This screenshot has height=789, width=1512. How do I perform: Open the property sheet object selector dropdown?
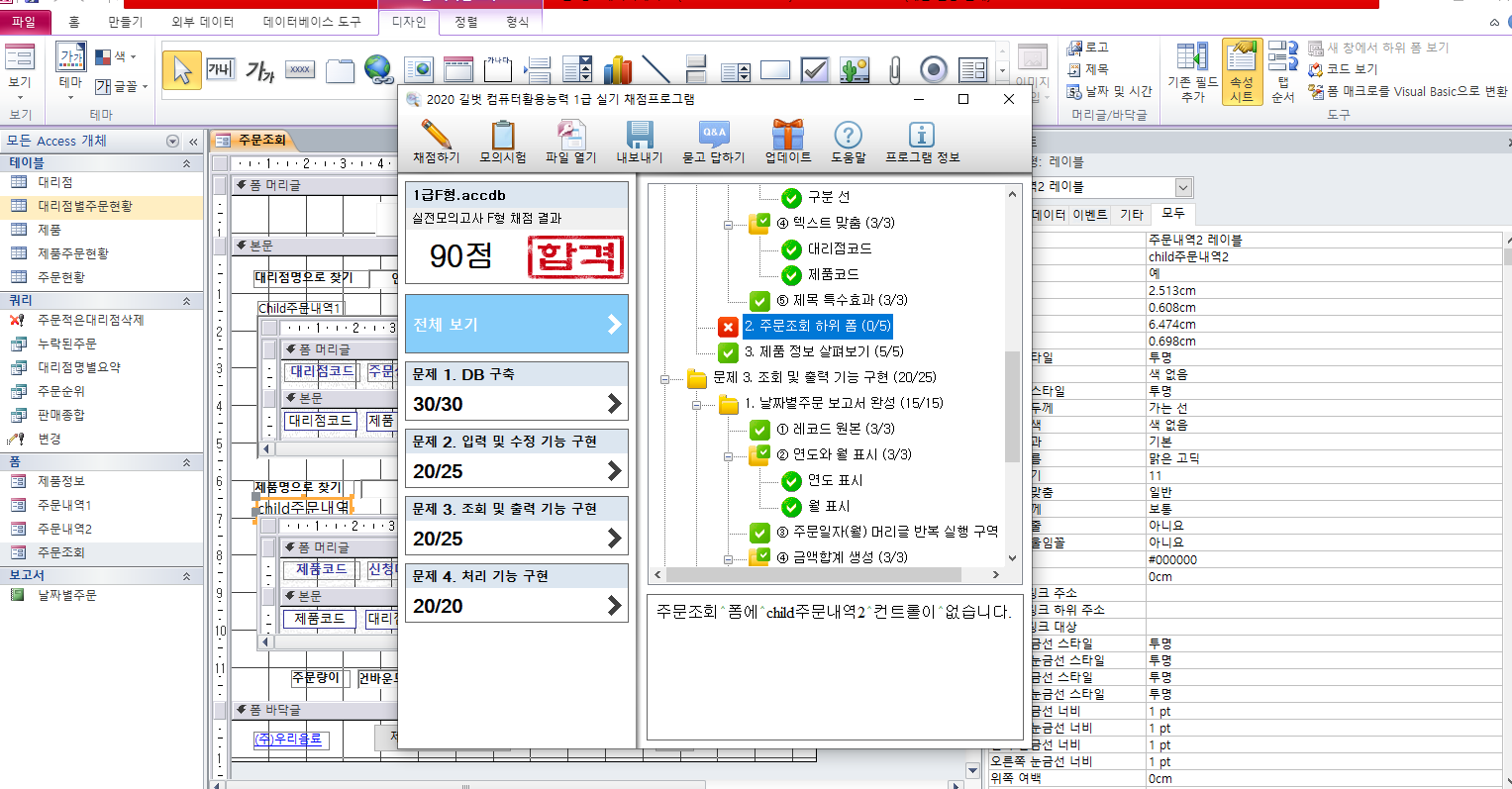[x=1183, y=187]
